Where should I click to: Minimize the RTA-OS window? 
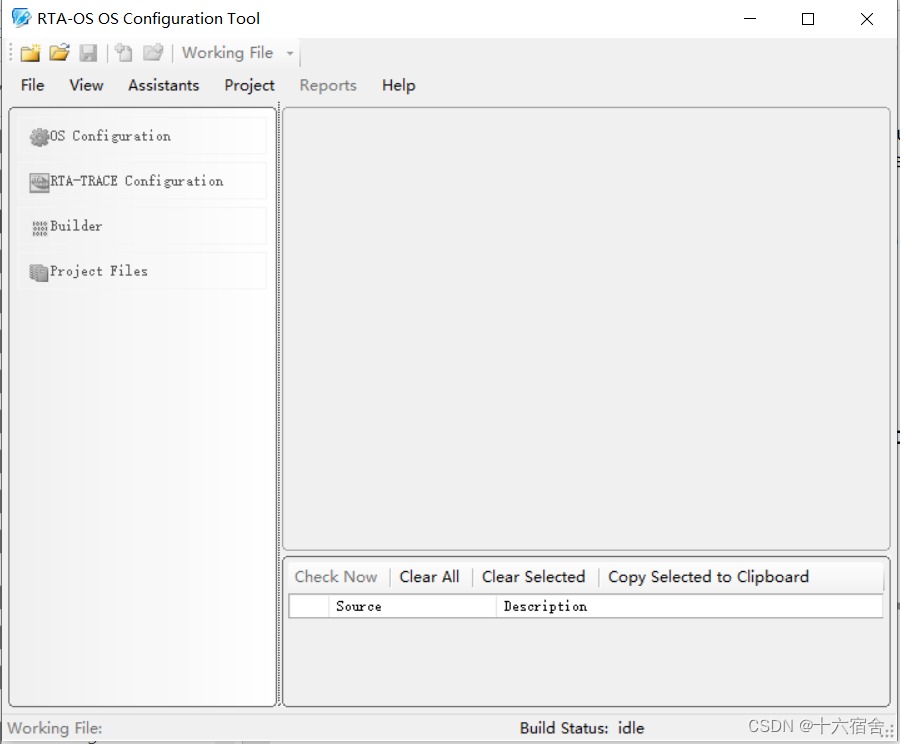click(x=750, y=19)
